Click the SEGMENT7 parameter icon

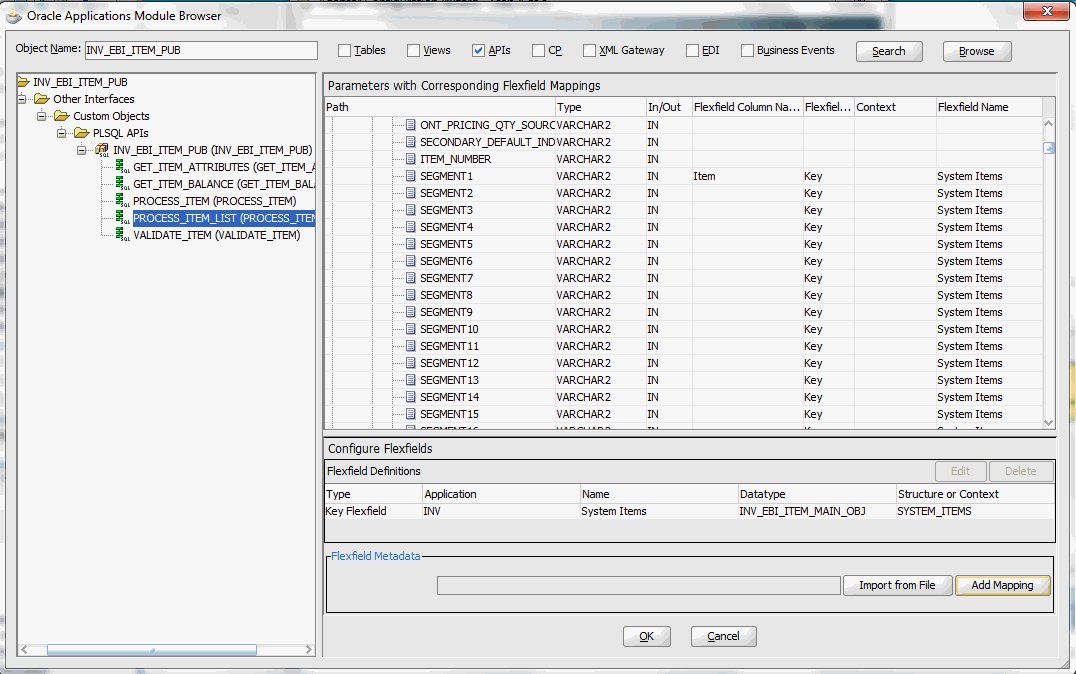point(410,278)
